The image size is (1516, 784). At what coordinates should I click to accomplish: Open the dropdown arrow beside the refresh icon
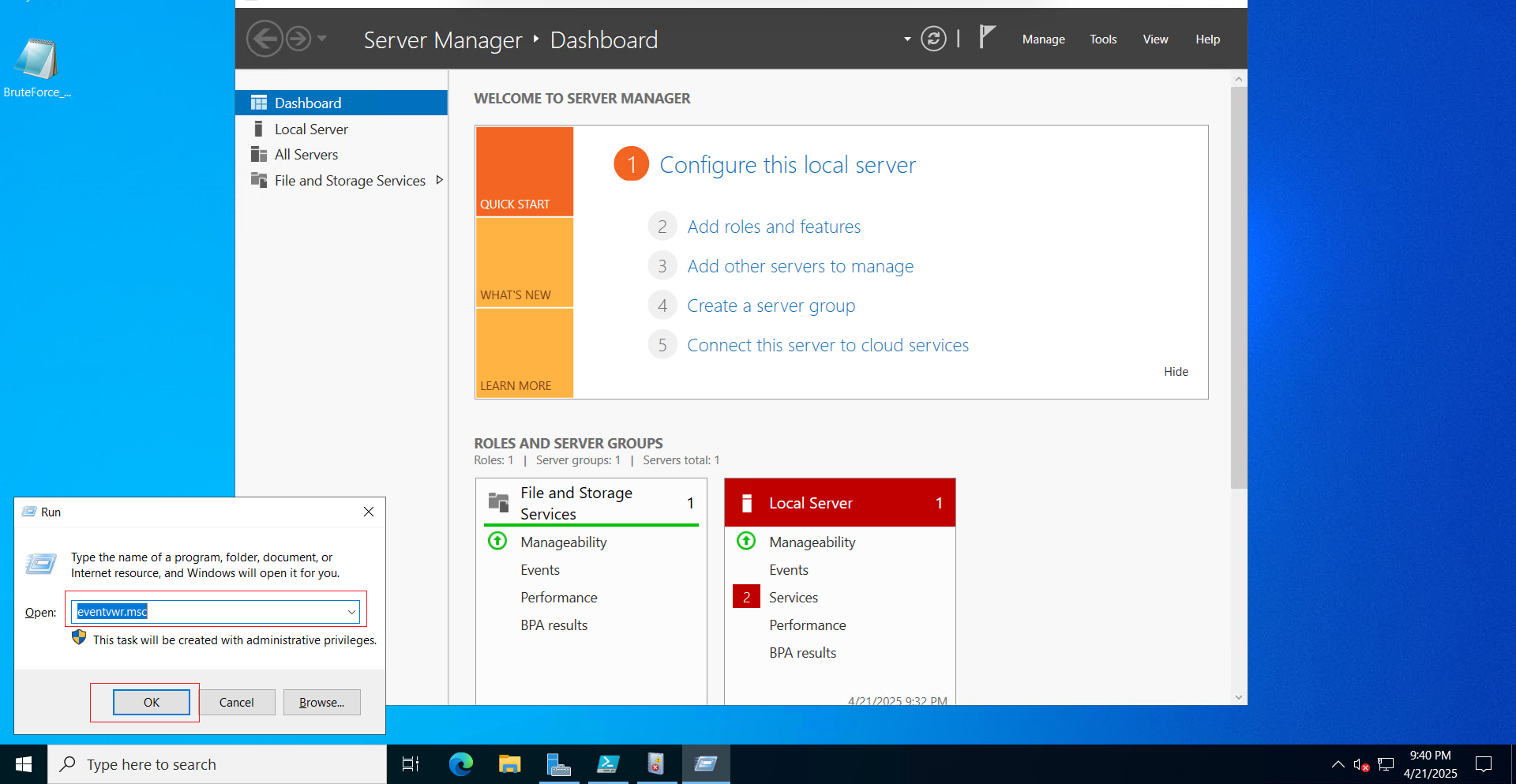pyautogui.click(x=907, y=39)
